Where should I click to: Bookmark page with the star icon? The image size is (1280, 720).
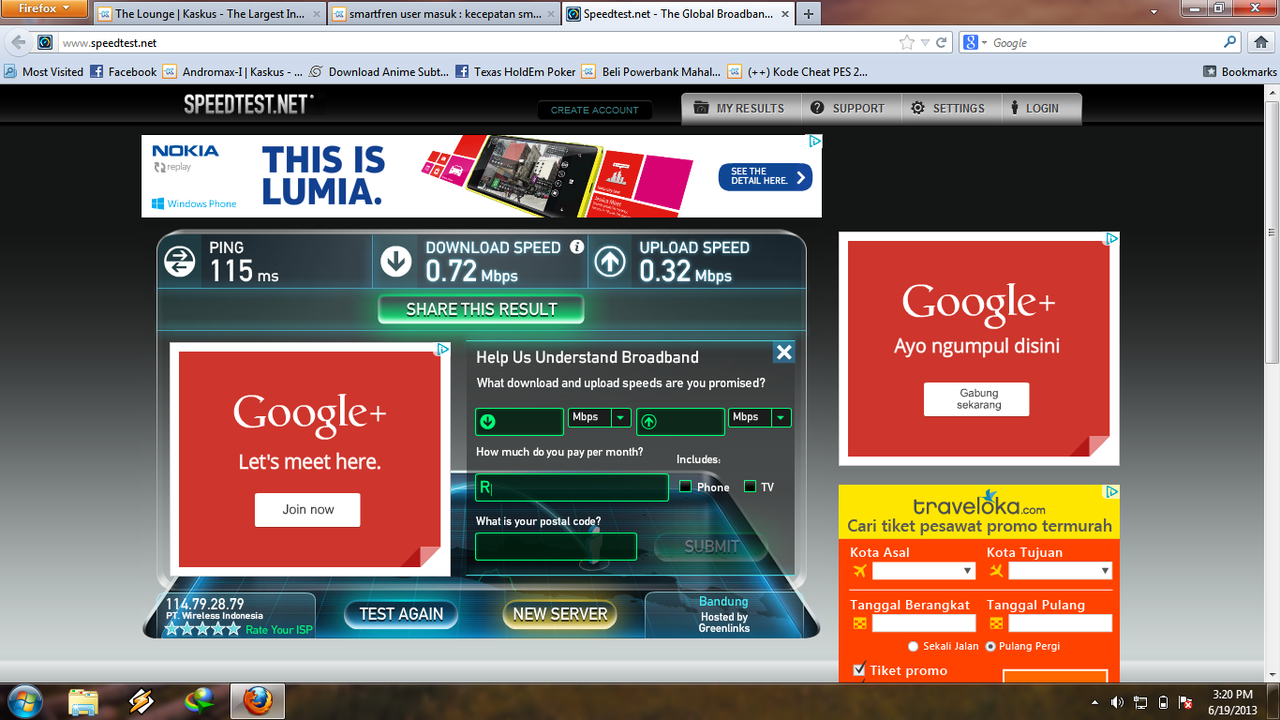pos(907,42)
